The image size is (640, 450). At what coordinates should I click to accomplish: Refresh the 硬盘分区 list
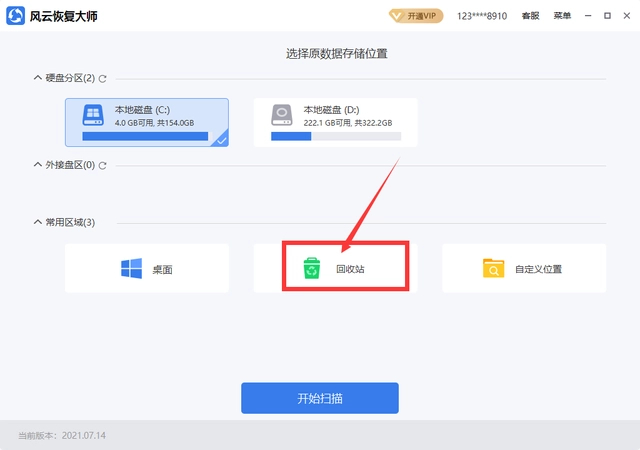102,78
